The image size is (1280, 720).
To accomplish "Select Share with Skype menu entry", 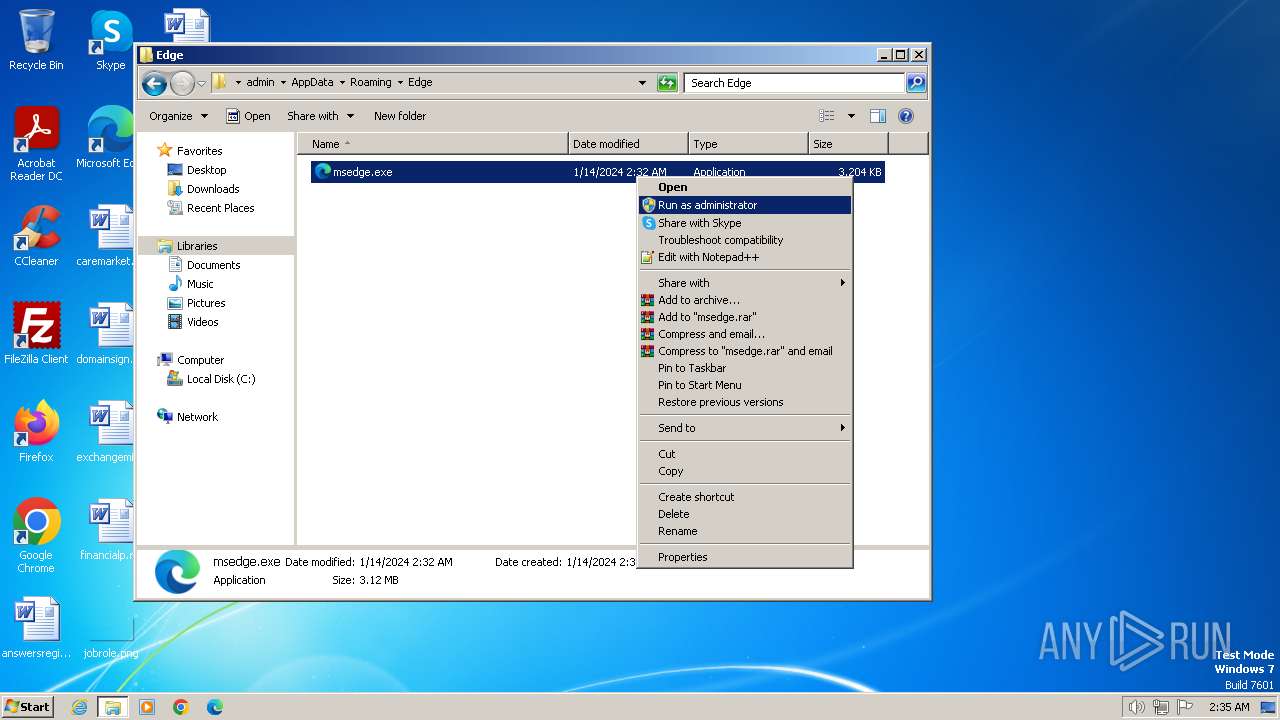I will tap(745, 223).
